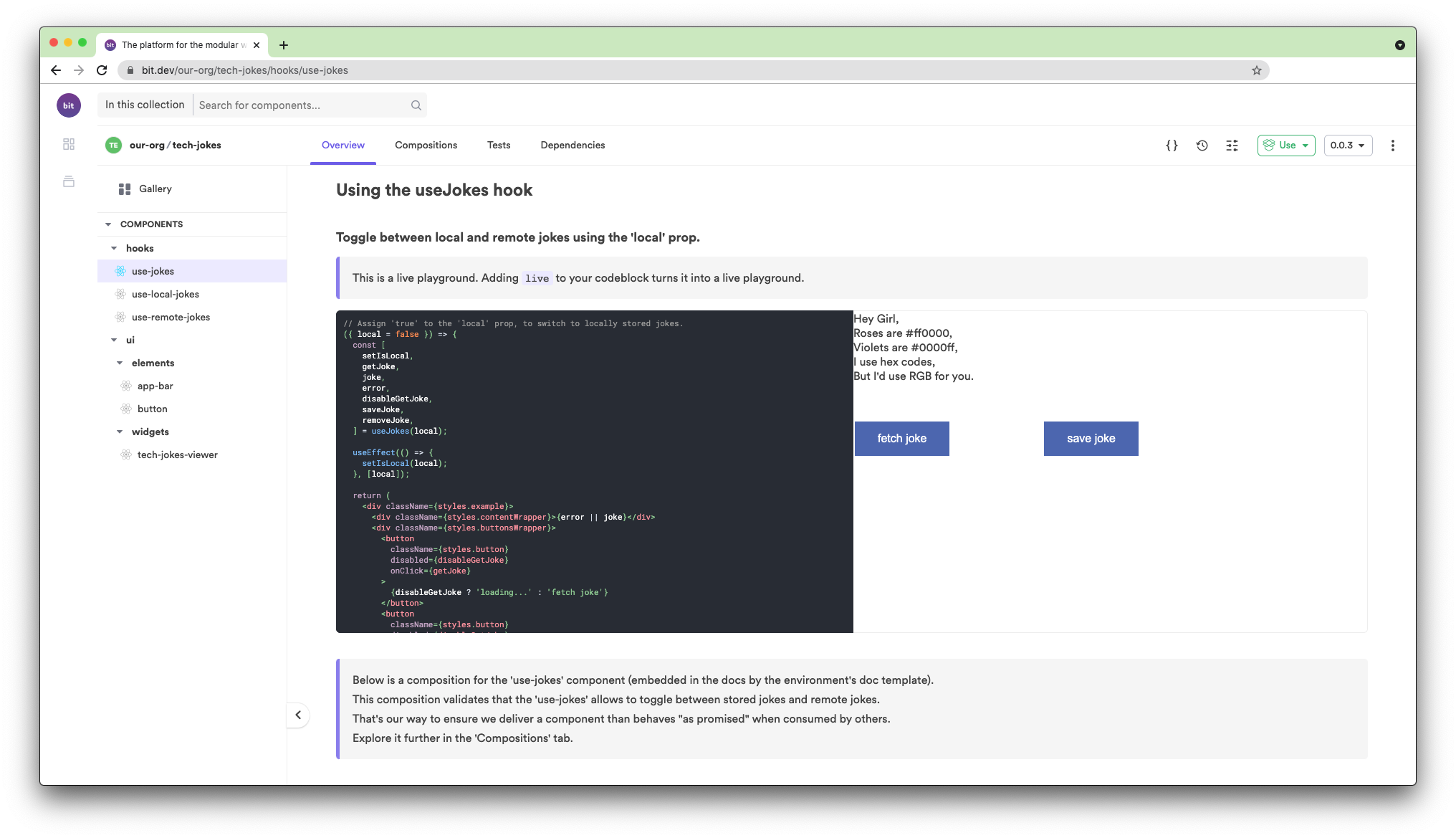This screenshot has width=1456, height=838.
Task: Open the three-dot options menu
Action: (1392, 145)
